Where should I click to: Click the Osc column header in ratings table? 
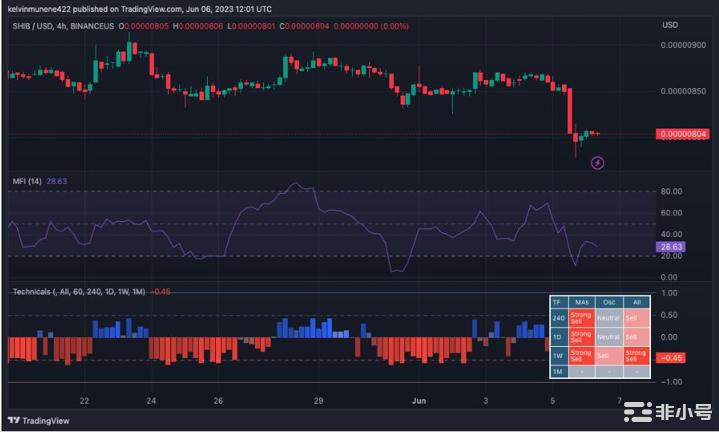[607, 301]
